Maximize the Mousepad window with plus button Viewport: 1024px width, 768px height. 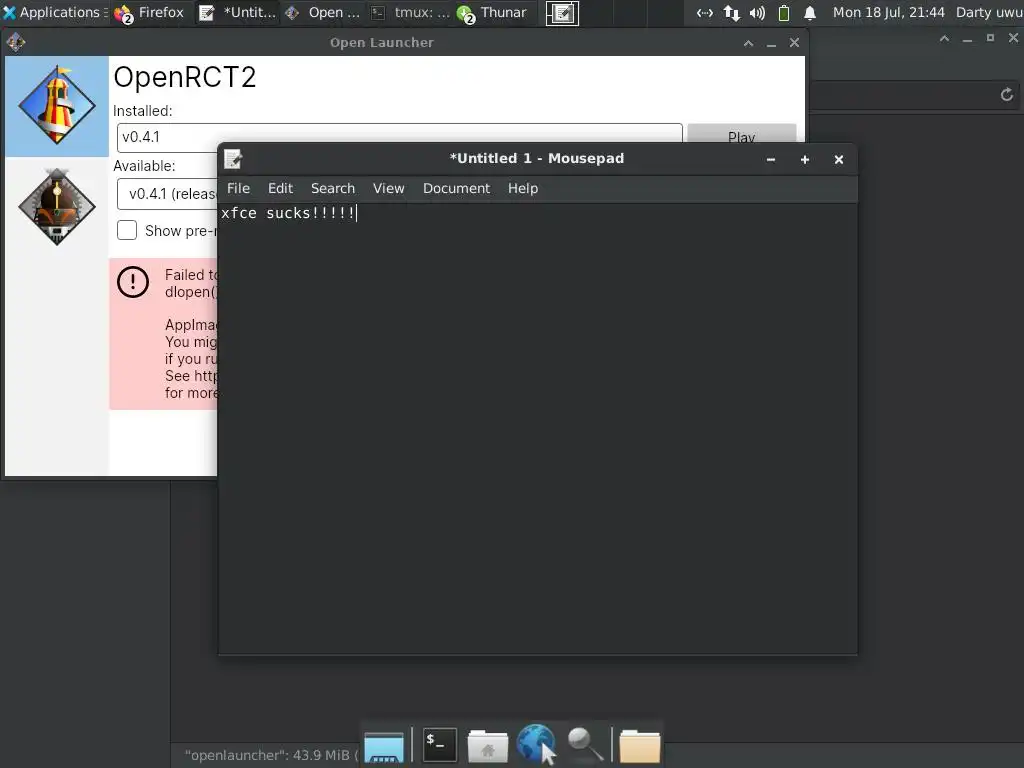tap(805, 159)
